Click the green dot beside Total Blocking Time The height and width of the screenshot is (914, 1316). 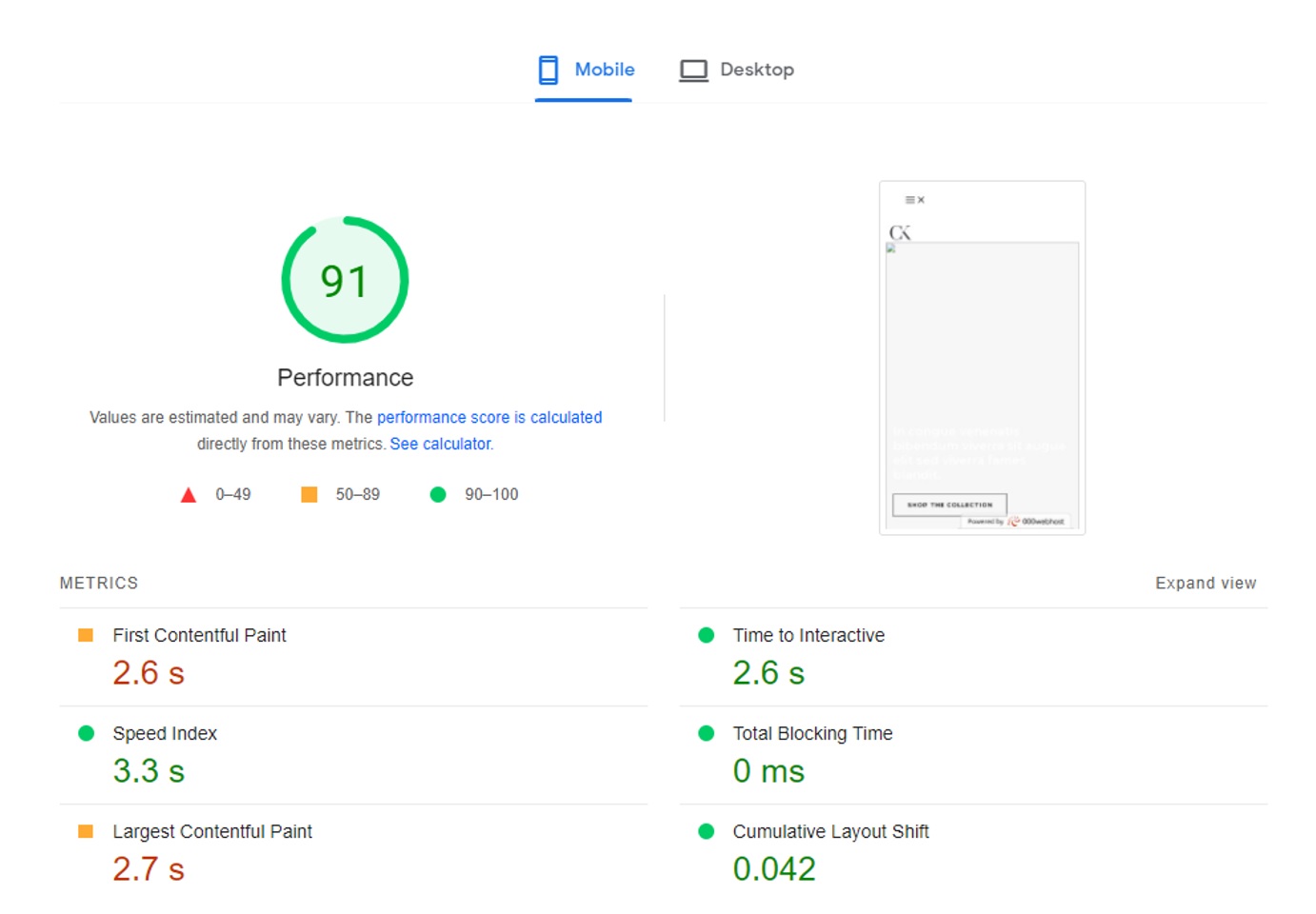pyautogui.click(x=707, y=733)
